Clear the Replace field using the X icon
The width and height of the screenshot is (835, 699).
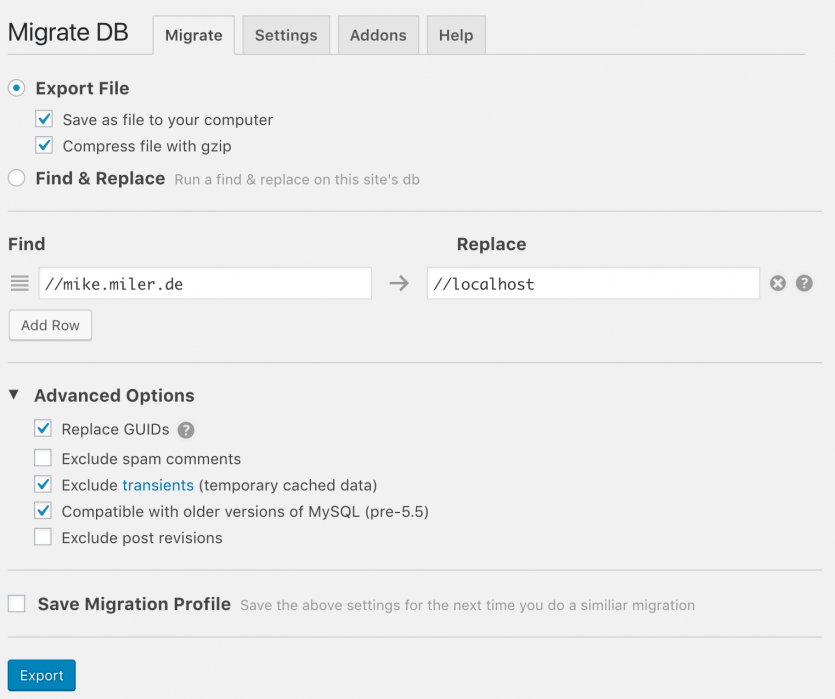(778, 283)
